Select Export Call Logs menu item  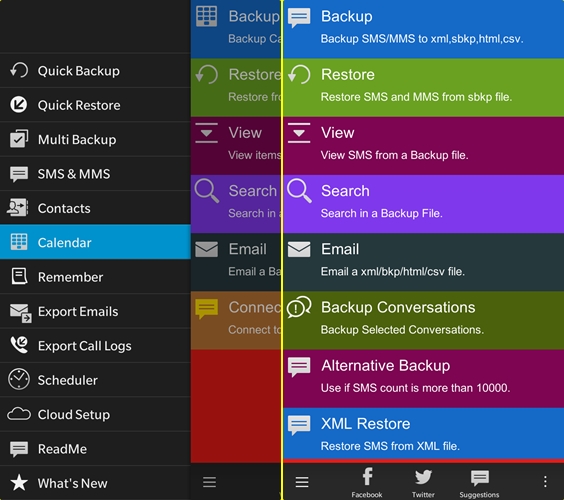(x=95, y=345)
